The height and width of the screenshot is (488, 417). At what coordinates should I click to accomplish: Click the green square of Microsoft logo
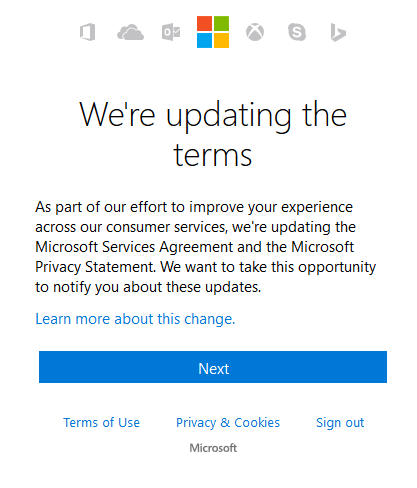pos(221,23)
